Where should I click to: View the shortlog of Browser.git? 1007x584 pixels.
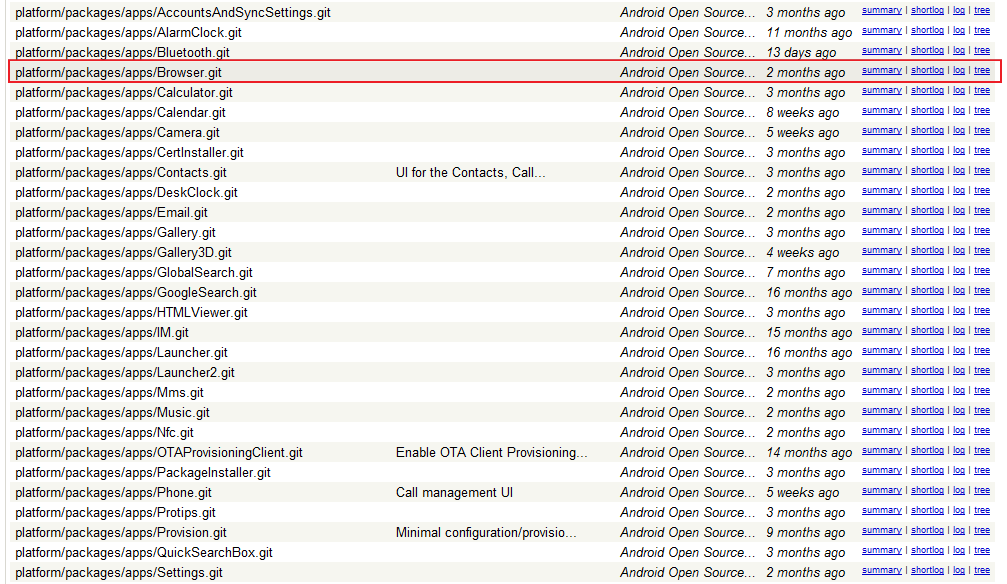pyautogui.click(x=927, y=70)
